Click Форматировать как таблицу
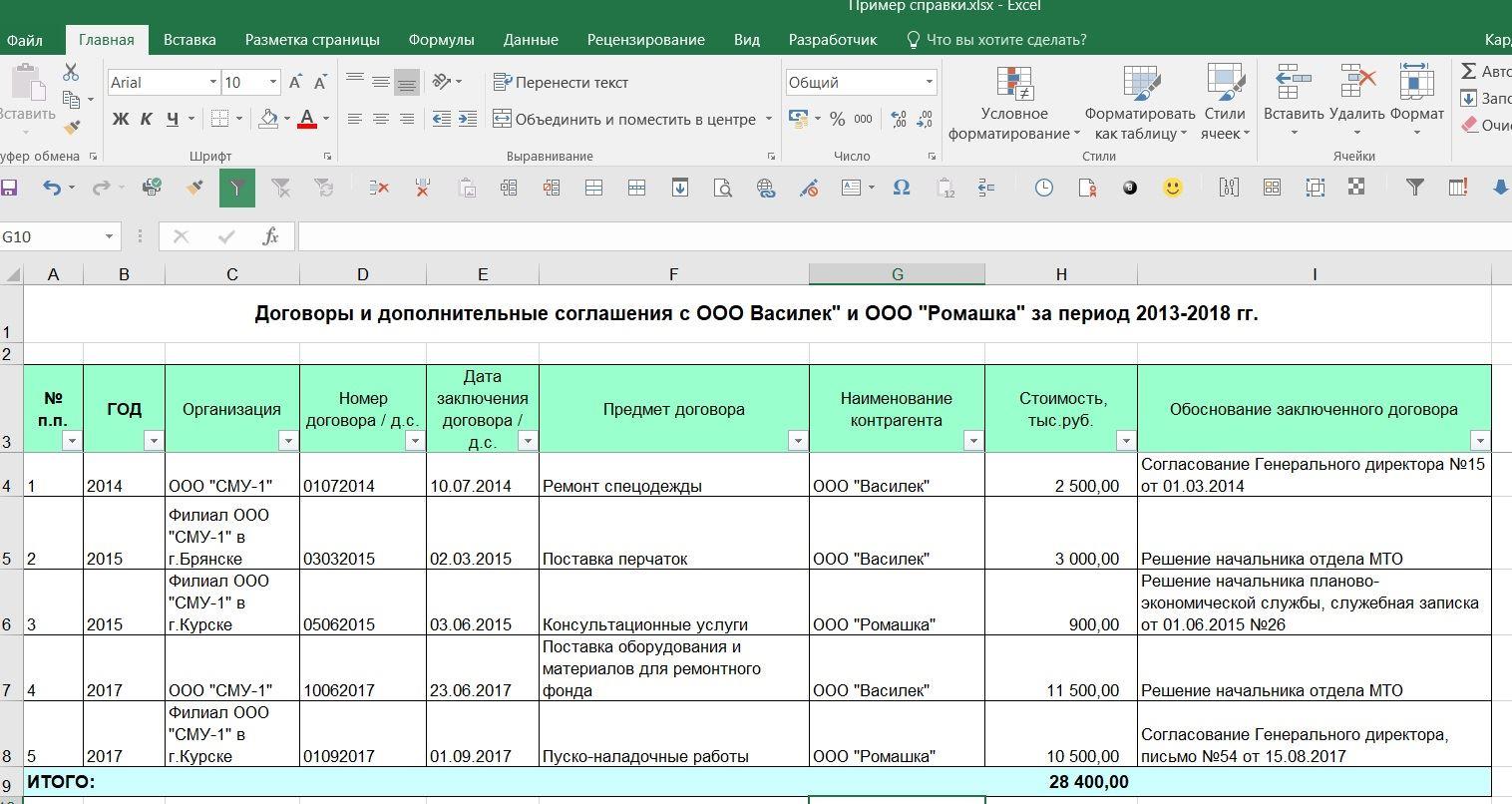Viewport: 1512px width, 804px height. click(1140, 104)
